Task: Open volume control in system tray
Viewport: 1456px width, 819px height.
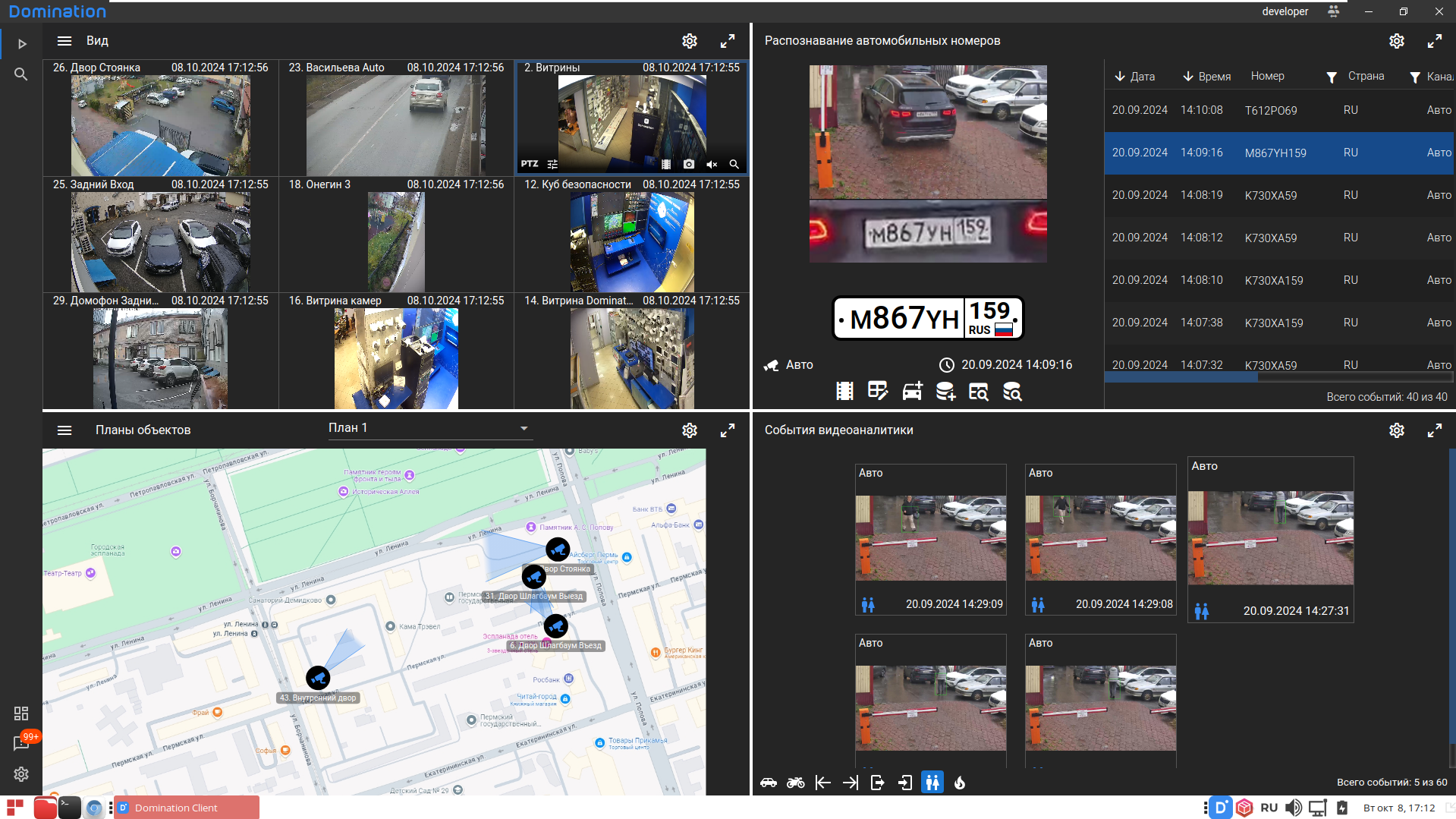Action: tap(1294, 808)
